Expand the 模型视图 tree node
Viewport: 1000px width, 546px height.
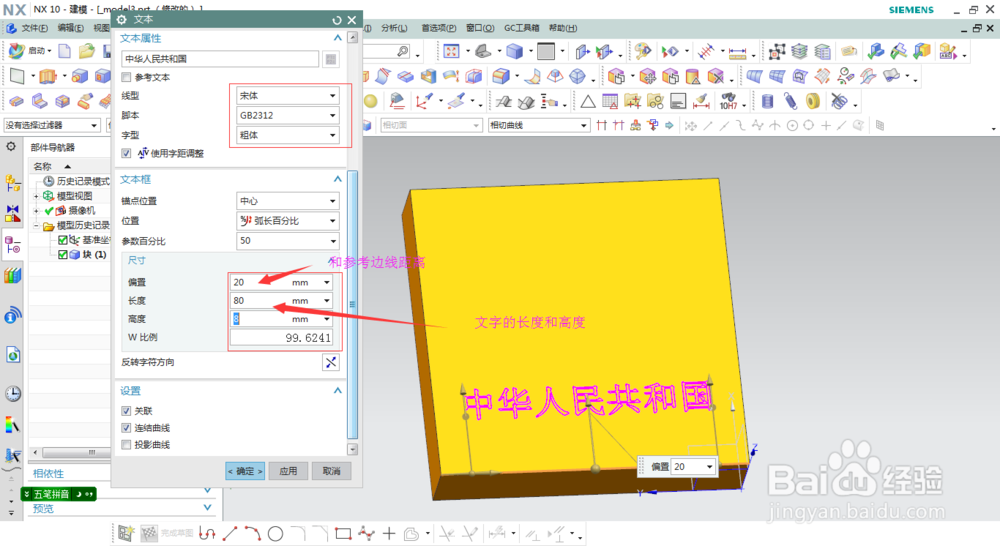pos(36,196)
